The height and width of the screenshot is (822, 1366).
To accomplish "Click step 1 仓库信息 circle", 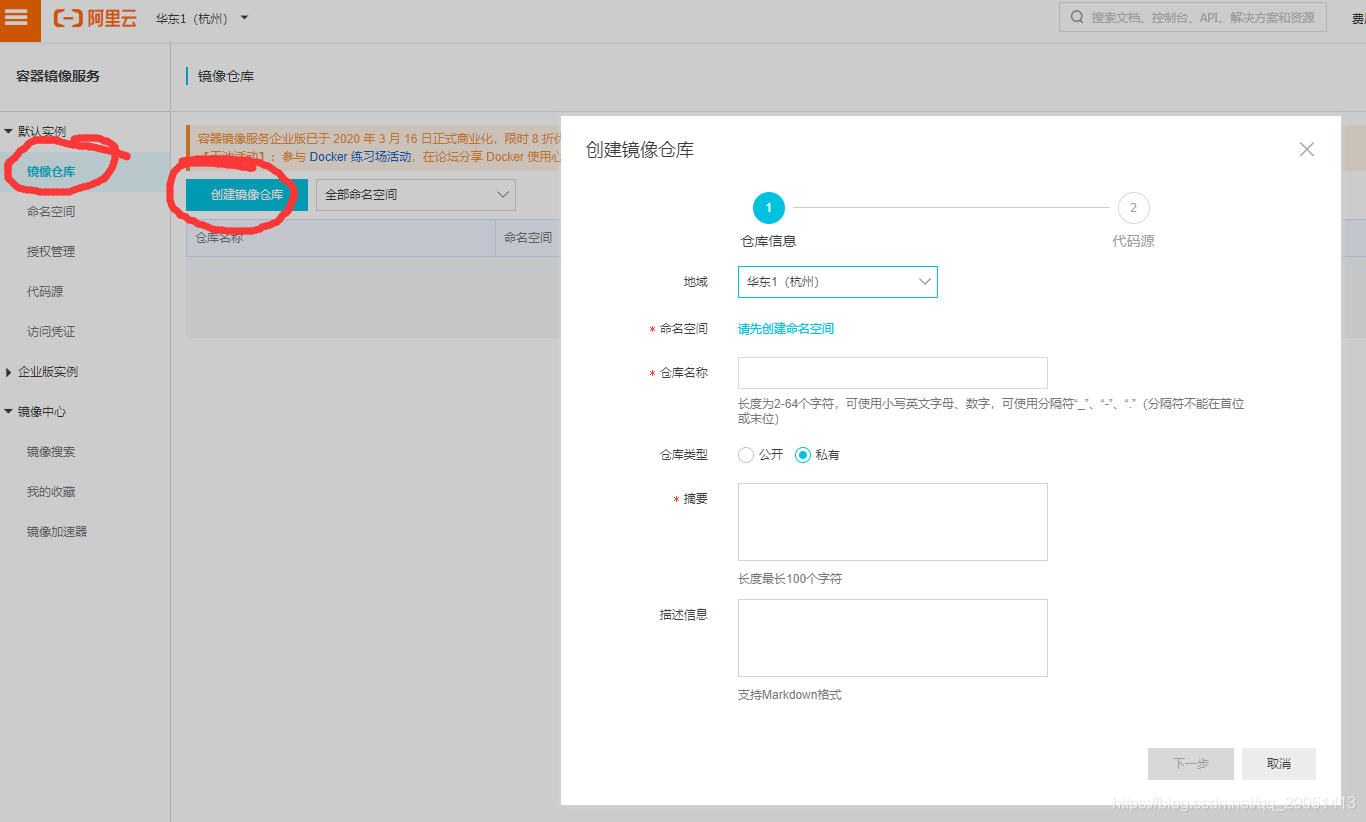I will tap(769, 208).
